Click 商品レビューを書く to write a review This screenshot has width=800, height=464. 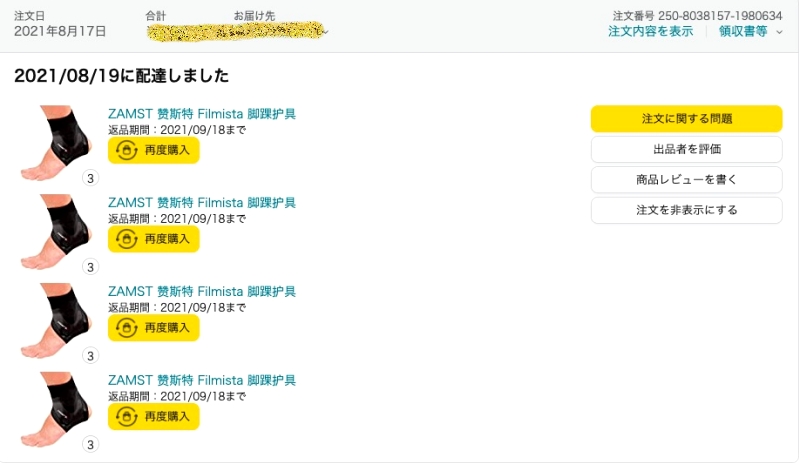point(686,180)
